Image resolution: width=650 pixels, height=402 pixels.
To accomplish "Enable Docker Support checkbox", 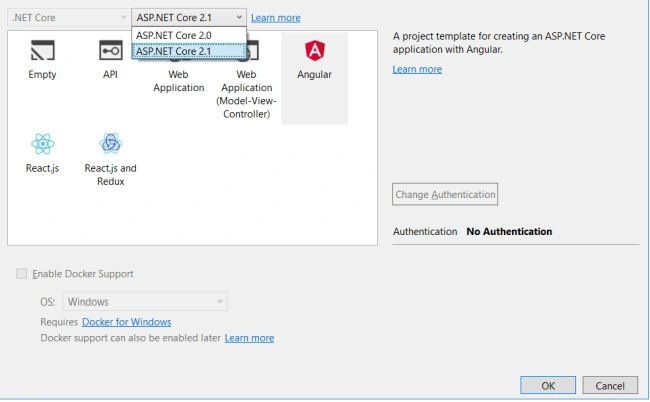I will 22,274.
